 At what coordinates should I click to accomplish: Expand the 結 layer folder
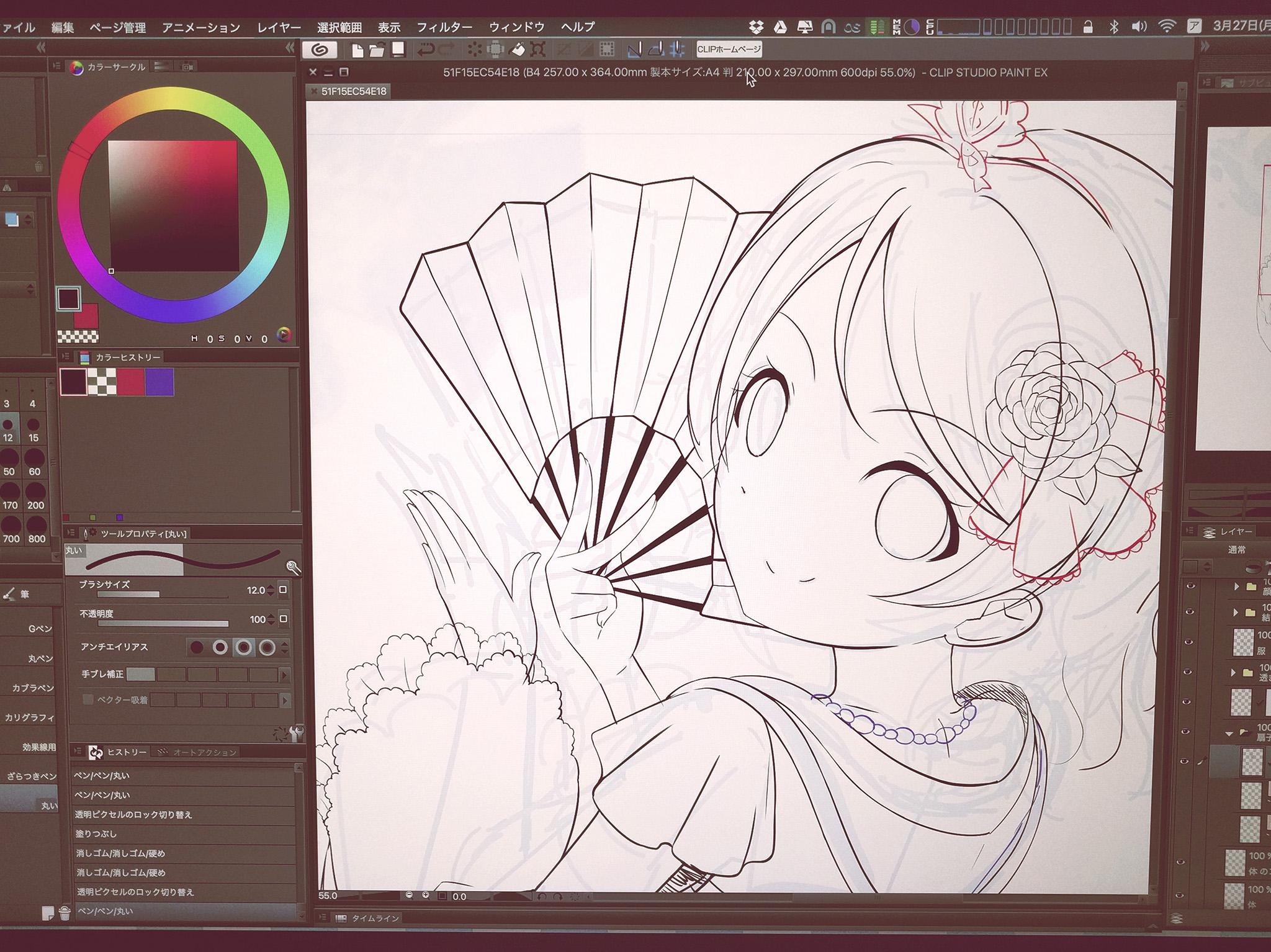click(x=1237, y=613)
